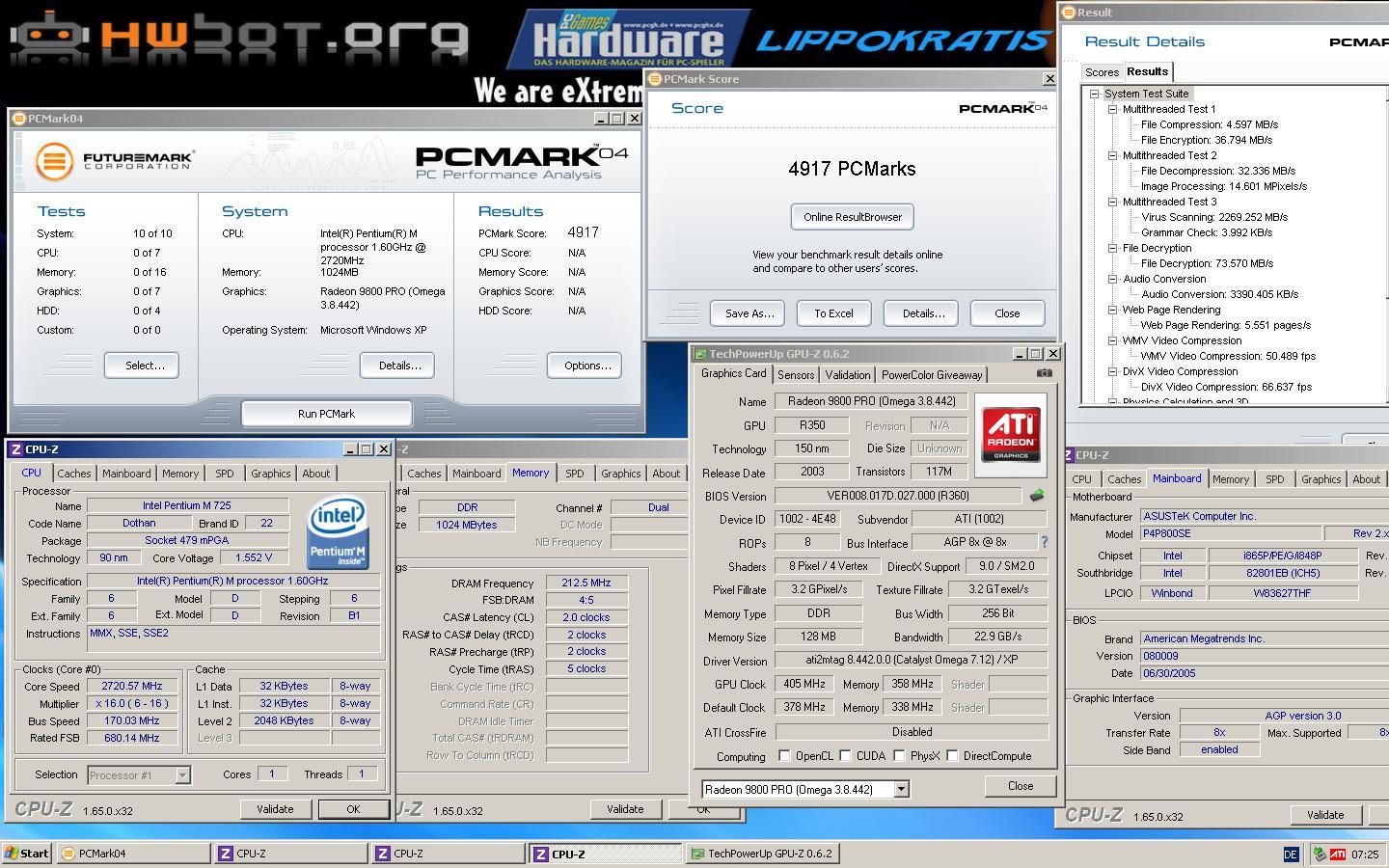Switch to the TechPowerUp GPU-Z taskbar button
The height and width of the screenshot is (868, 1389).
tap(761, 853)
